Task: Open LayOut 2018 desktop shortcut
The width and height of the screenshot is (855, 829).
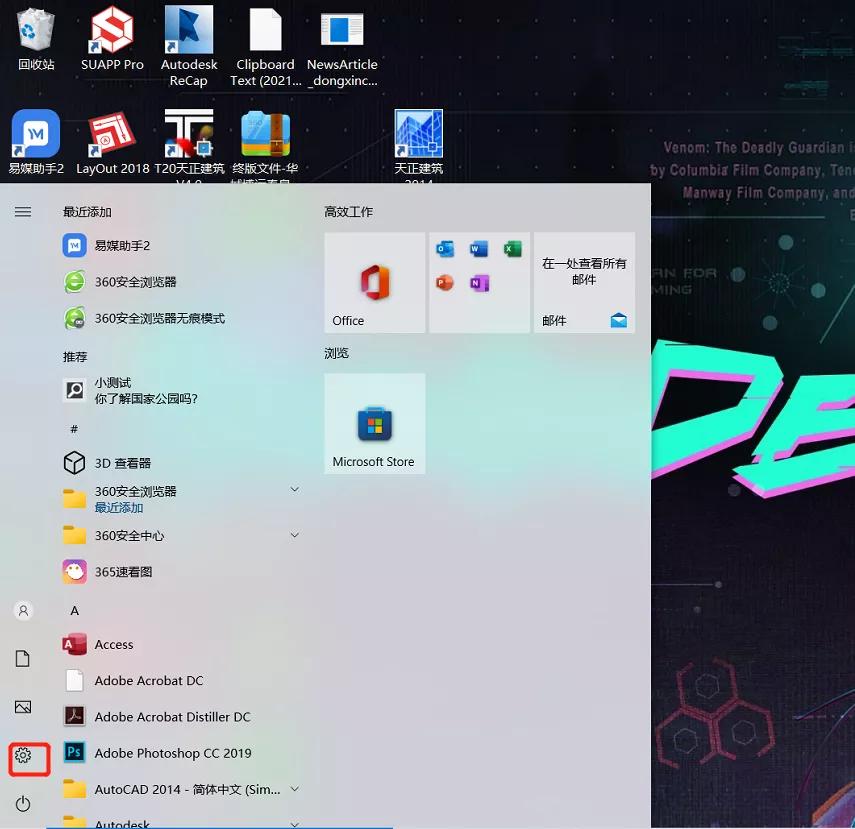Action: tap(112, 135)
